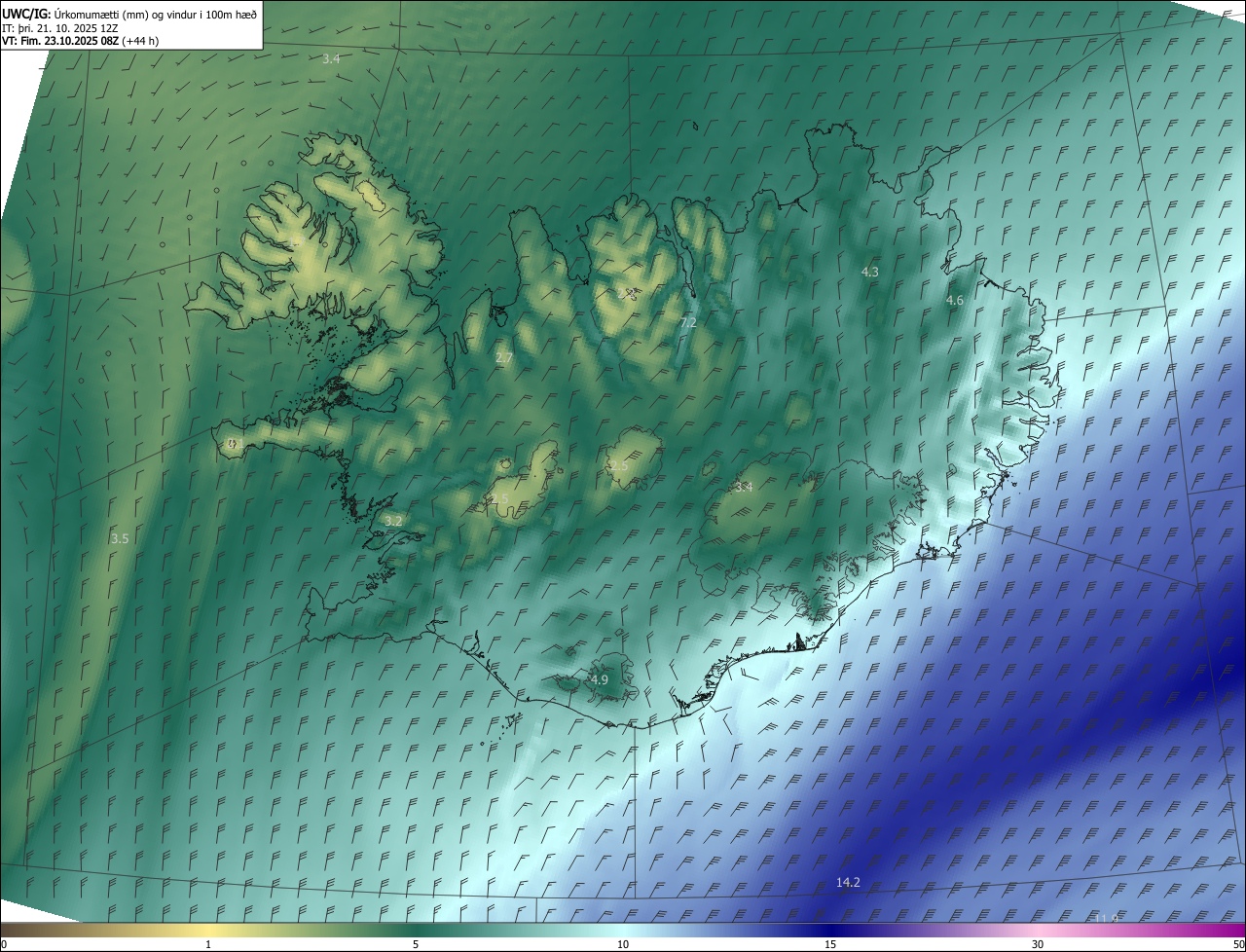Click the 50 tick label of the colour scale

1238,944
